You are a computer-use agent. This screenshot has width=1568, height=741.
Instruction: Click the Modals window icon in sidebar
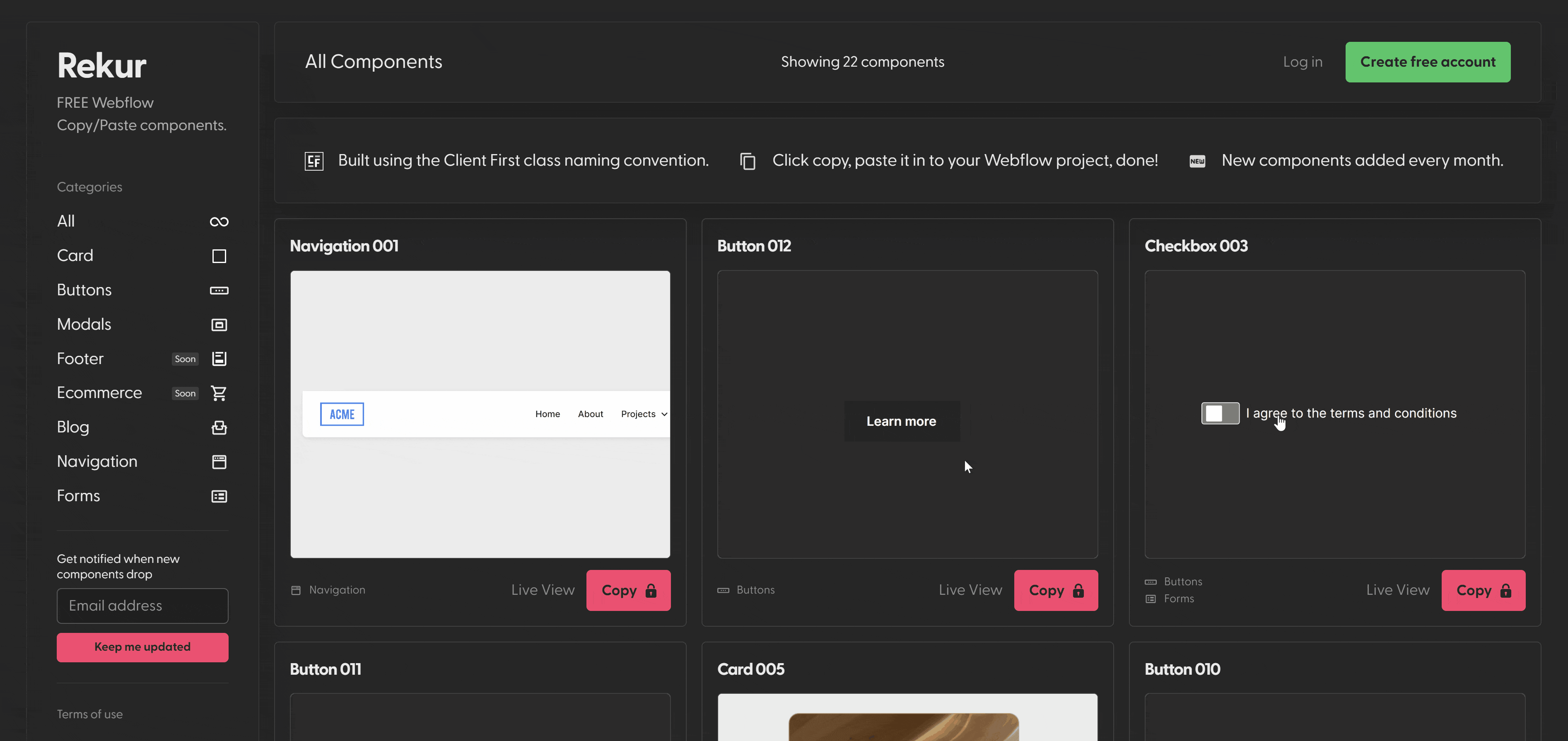point(219,324)
